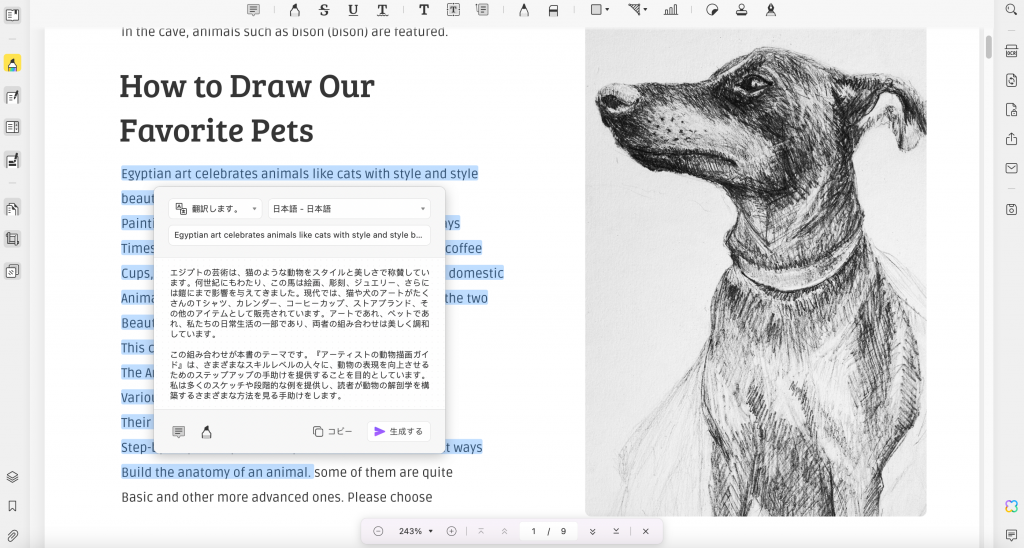Open the UPDF AI assistant
This screenshot has height=548, width=1024.
(1011, 506)
